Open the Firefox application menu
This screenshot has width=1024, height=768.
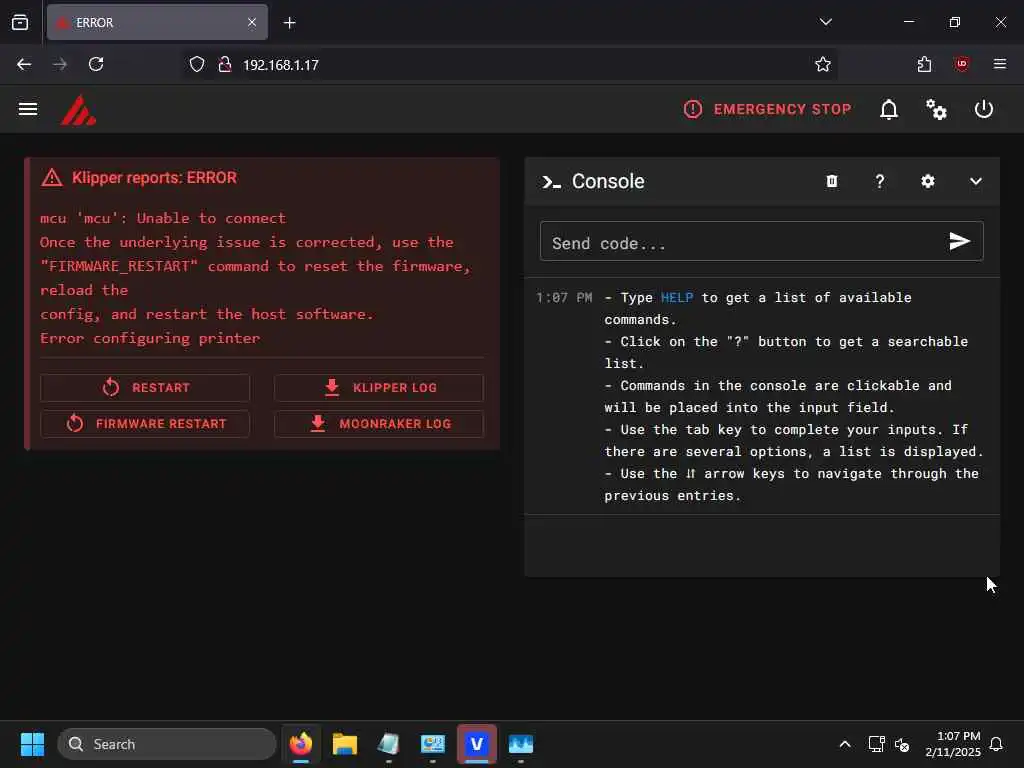[999, 64]
